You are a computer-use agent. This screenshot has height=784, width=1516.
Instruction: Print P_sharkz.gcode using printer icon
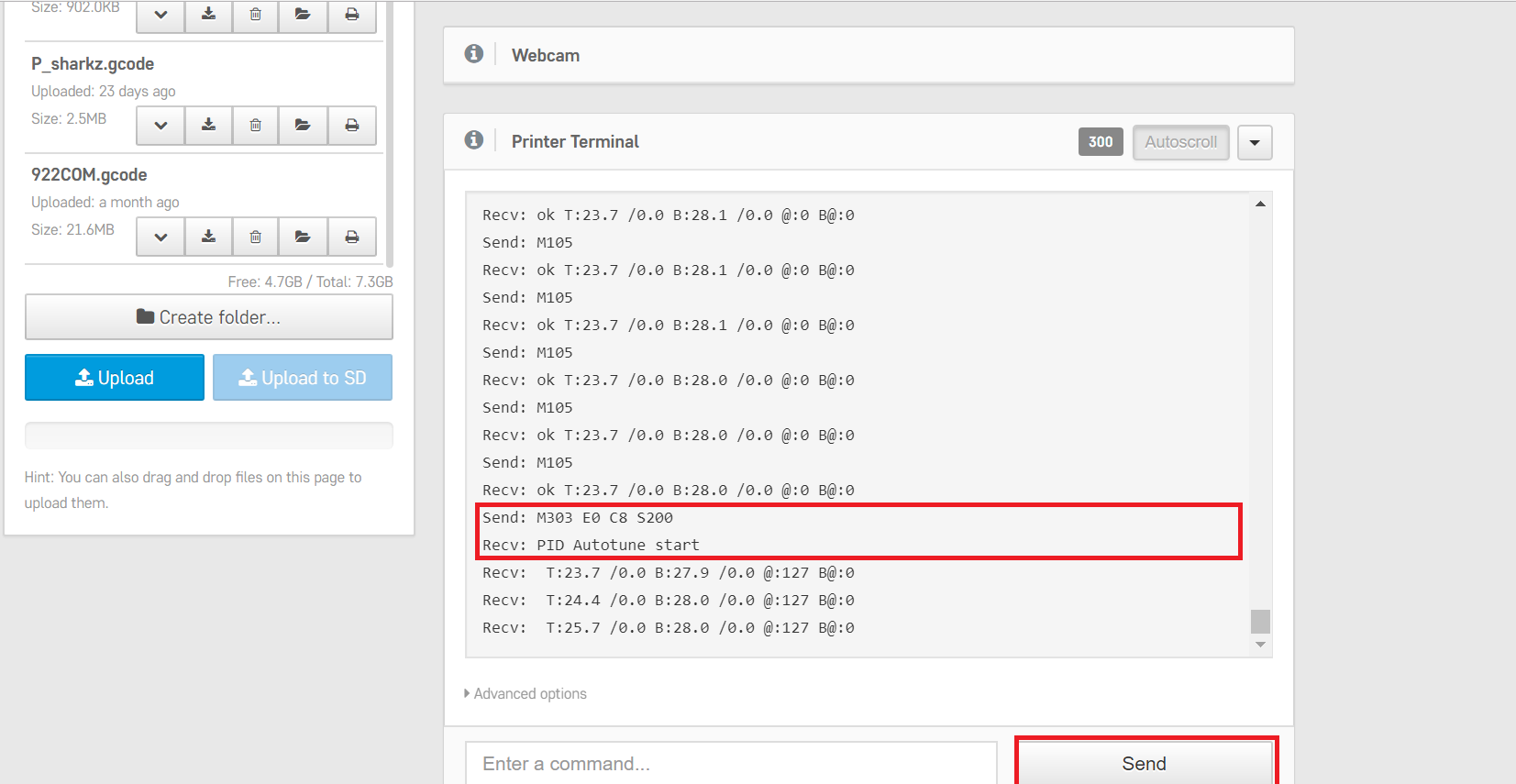[x=352, y=126]
